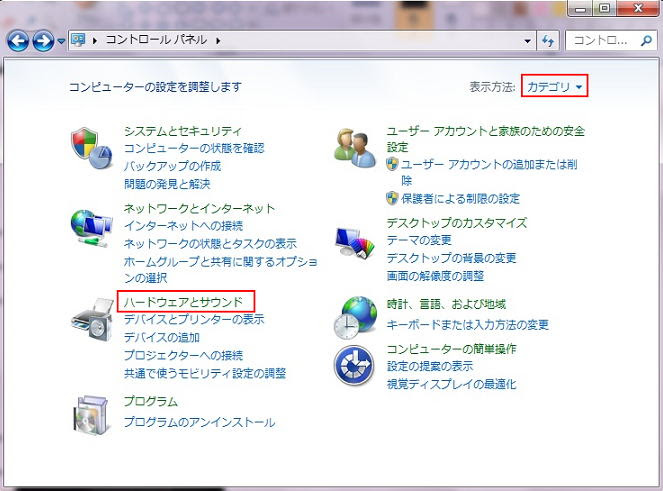Open 設定の提案の表示 link
Viewport: 663px width, 491px height.
pos(430,366)
